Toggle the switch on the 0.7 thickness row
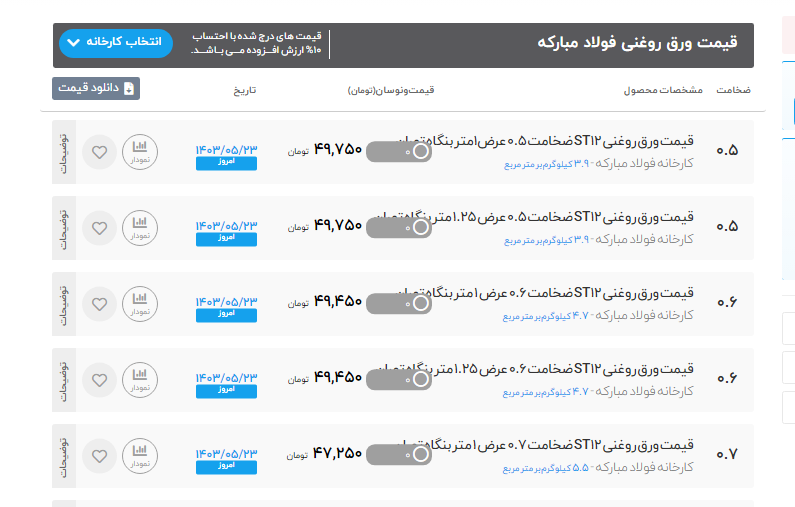 coord(399,455)
